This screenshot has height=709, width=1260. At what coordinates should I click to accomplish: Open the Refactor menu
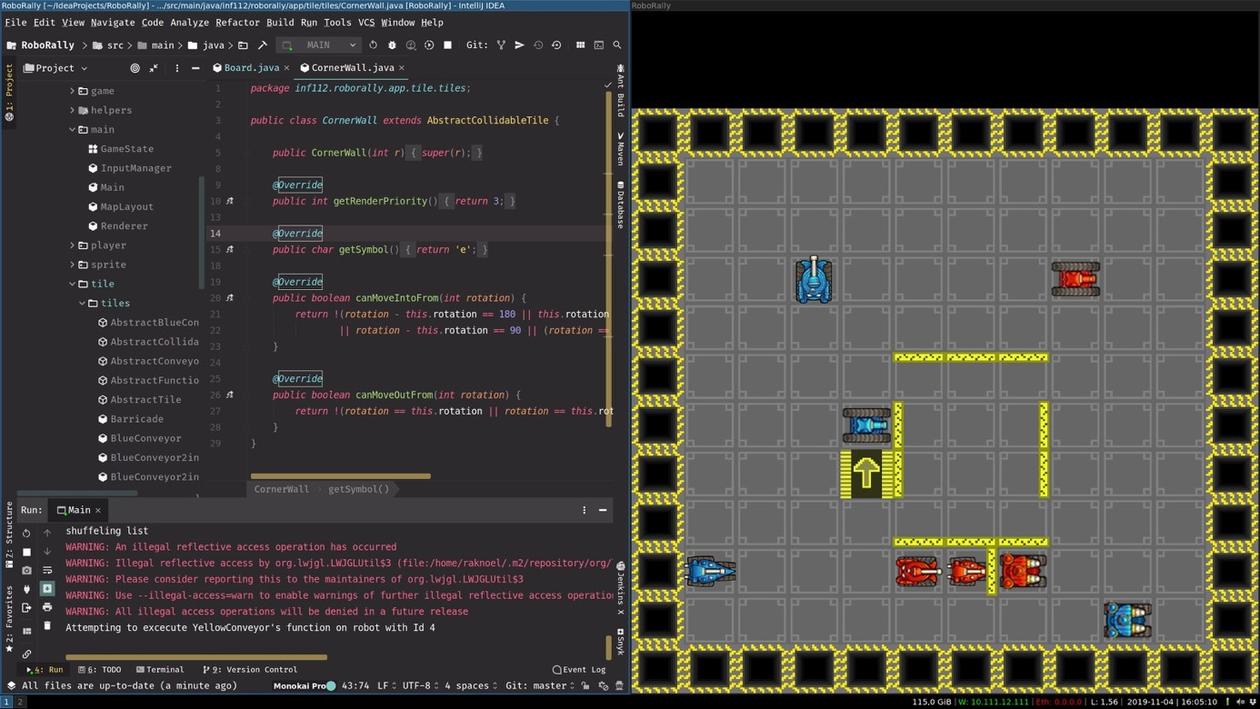237,22
